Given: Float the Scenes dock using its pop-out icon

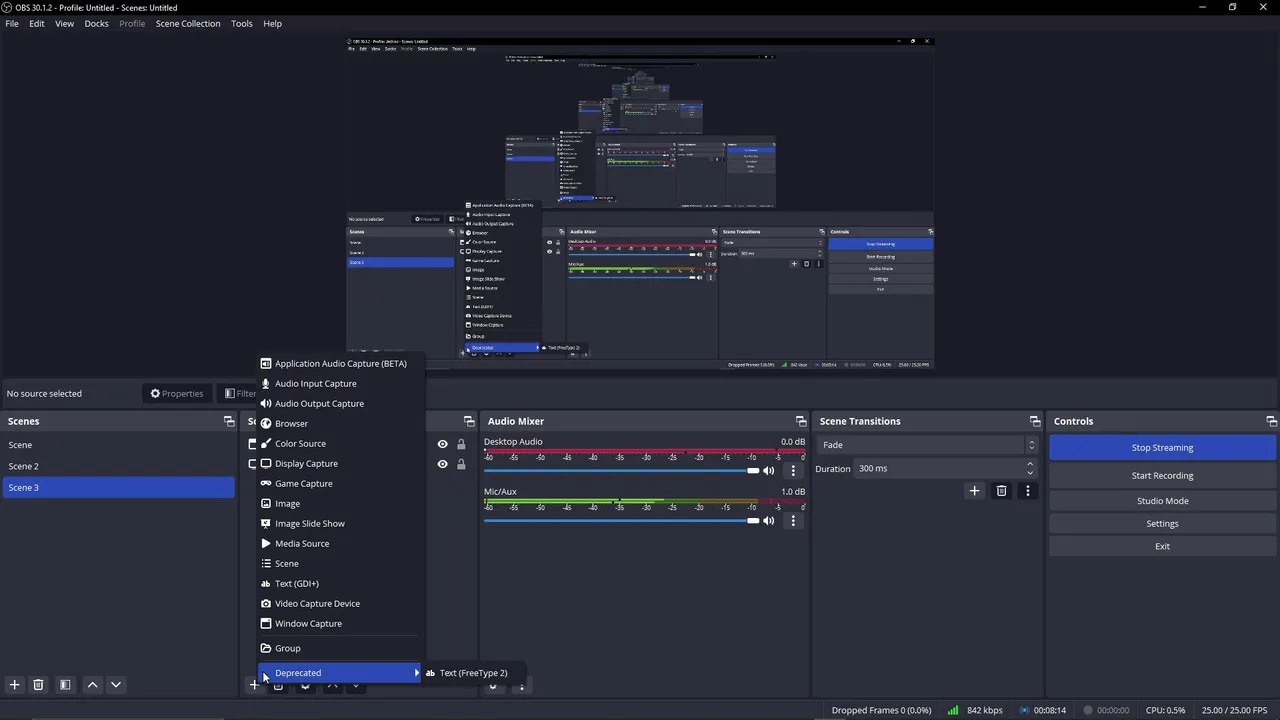Looking at the screenshot, I should pos(229,422).
